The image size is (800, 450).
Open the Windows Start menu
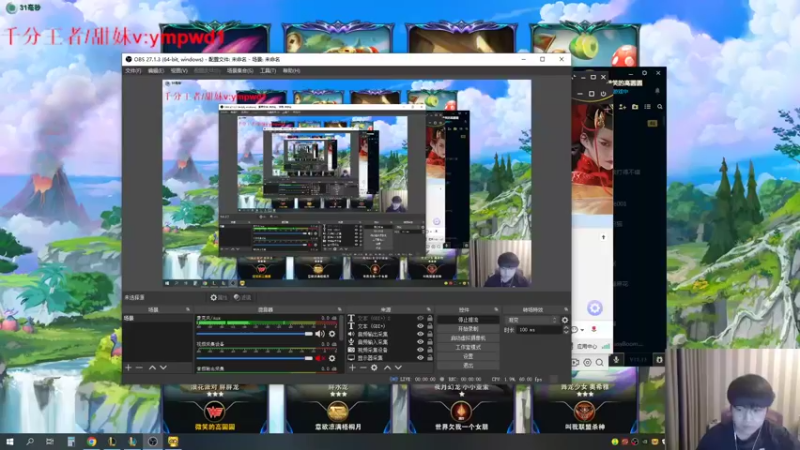(x=9, y=442)
